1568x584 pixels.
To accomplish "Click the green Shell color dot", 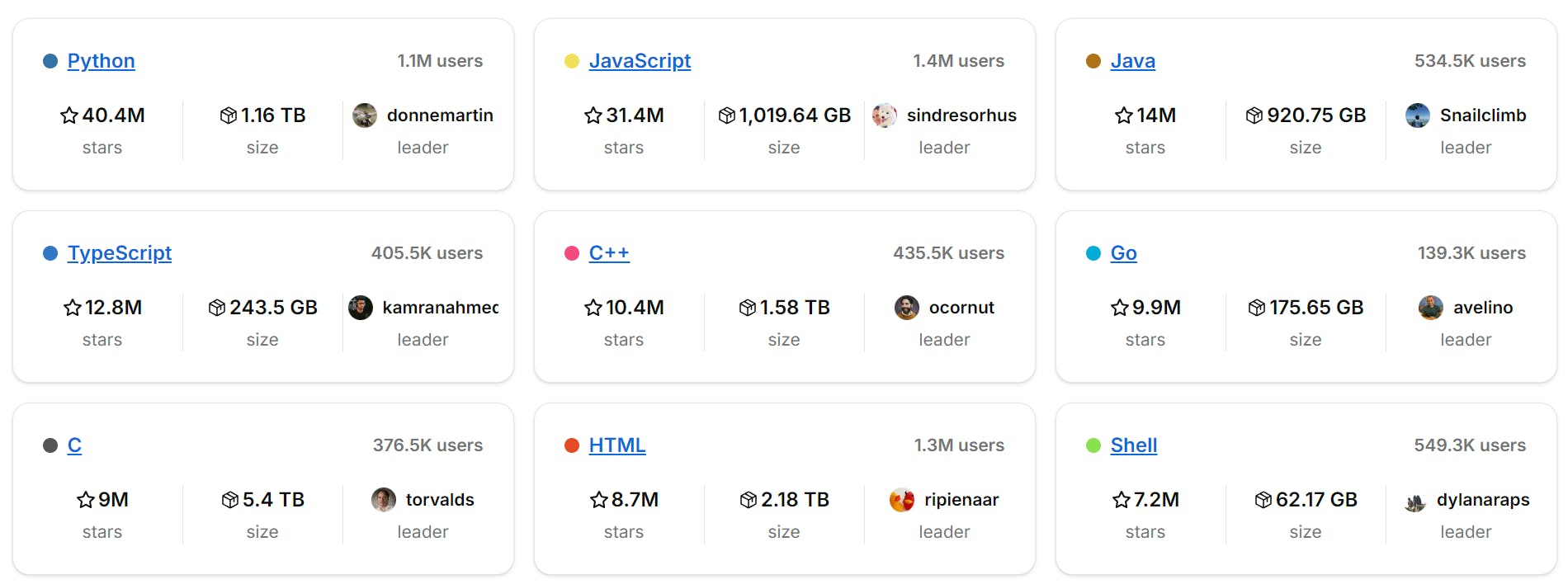I will (x=1093, y=445).
